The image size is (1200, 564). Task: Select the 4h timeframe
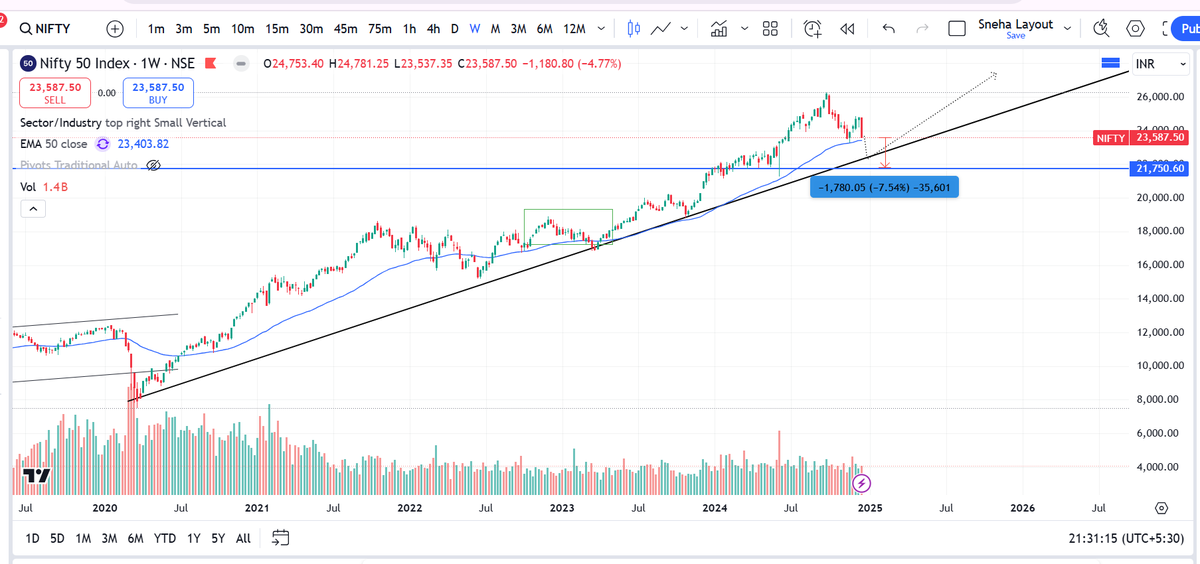click(434, 29)
